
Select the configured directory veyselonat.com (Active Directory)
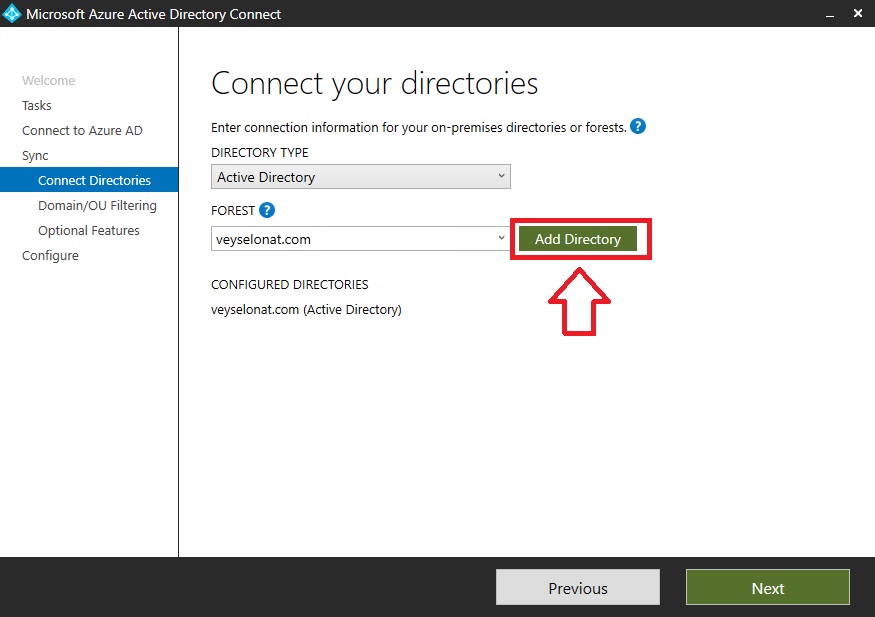(x=306, y=310)
